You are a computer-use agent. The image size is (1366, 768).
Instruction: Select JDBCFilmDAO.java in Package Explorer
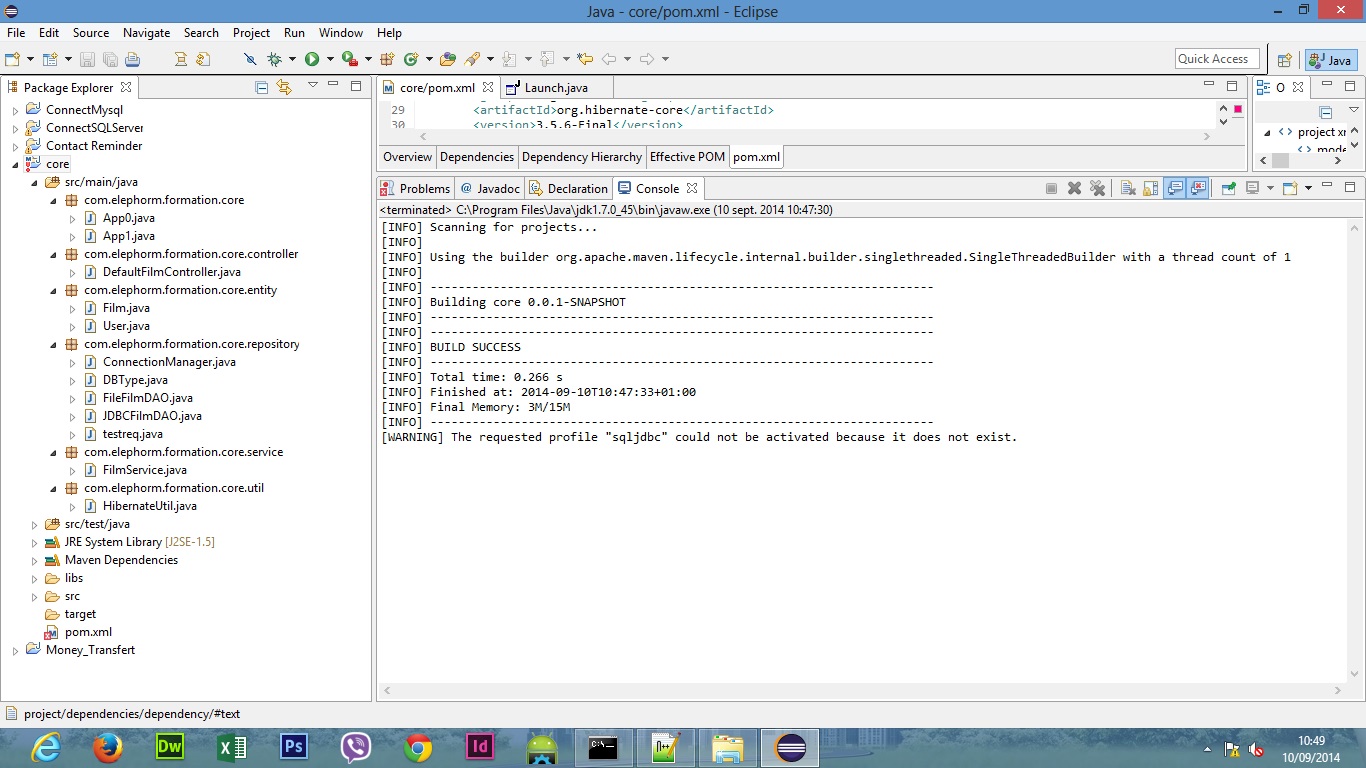point(152,416)
